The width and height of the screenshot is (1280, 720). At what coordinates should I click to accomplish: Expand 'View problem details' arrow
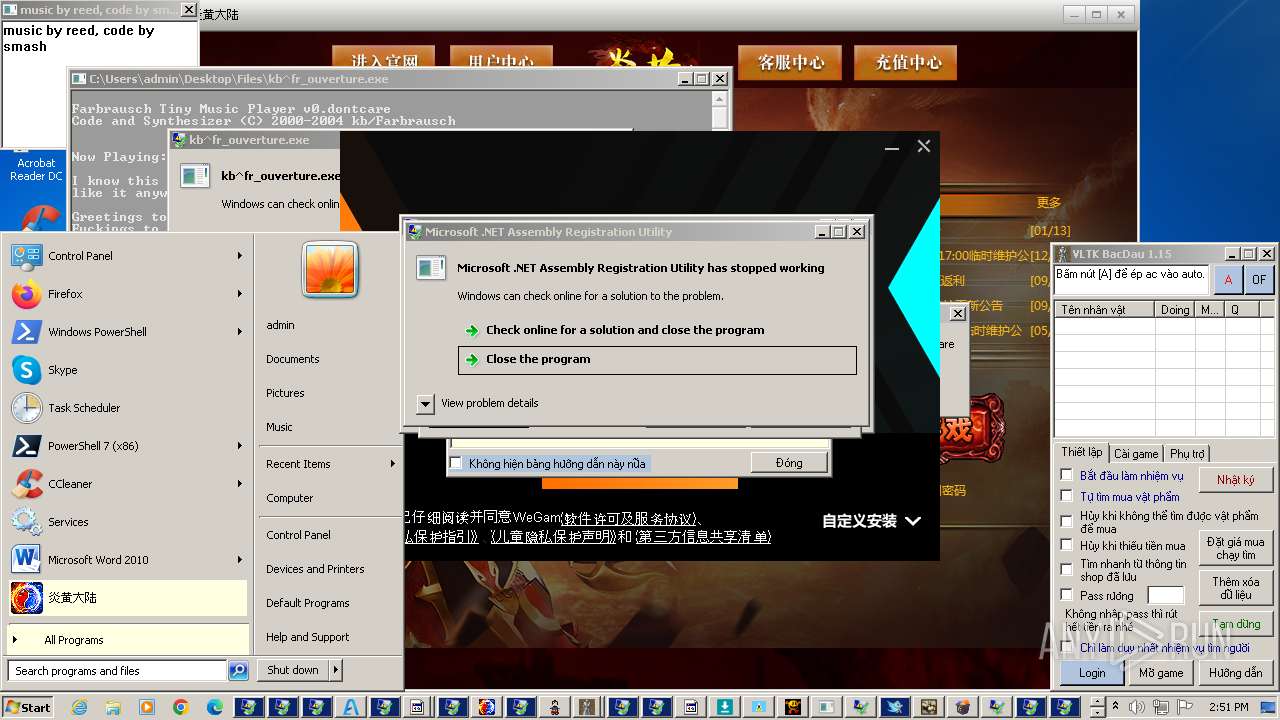coord(425,403)
